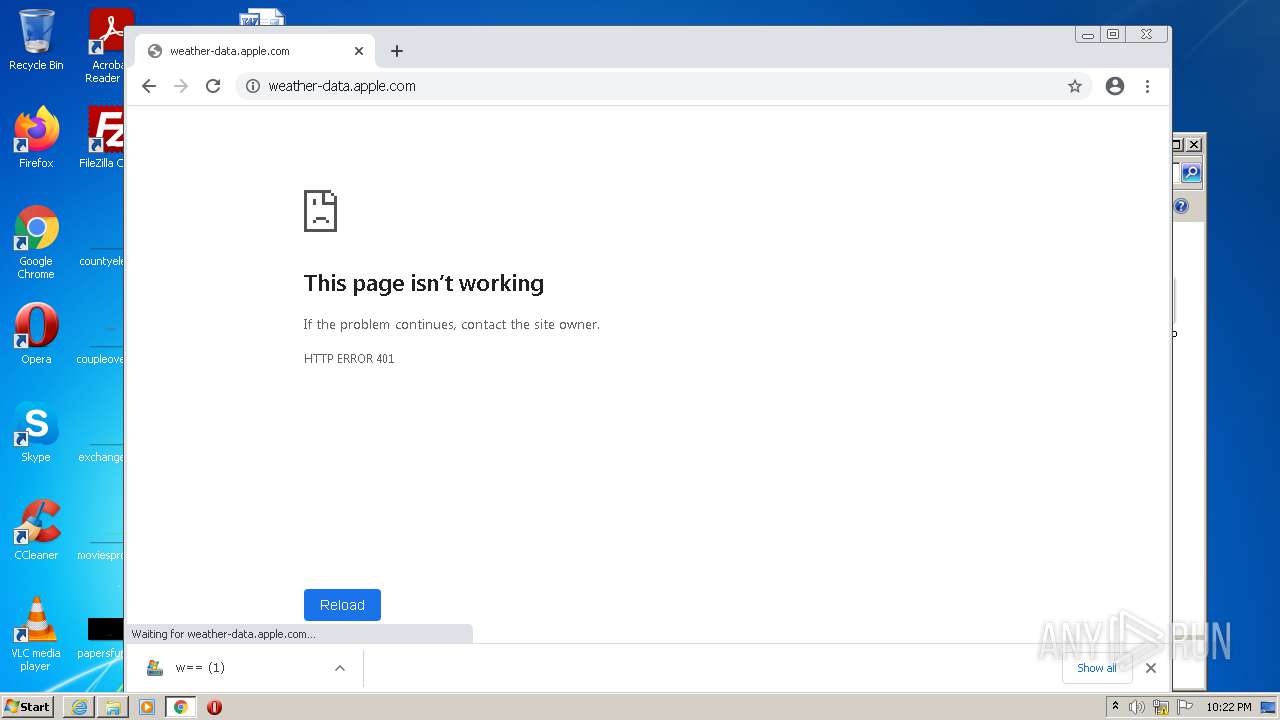Open FileZilla Client desktop shortcut
Screen dimensions: 1280x720
[102, 138]
